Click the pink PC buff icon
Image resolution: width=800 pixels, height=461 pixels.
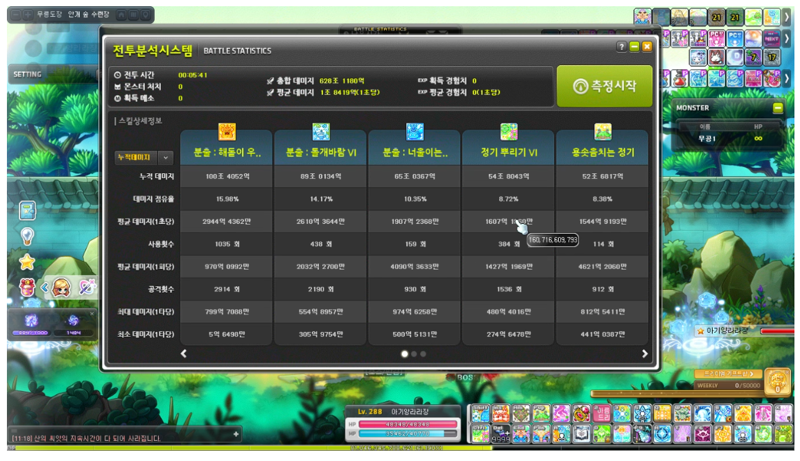(x=716, y=38)
